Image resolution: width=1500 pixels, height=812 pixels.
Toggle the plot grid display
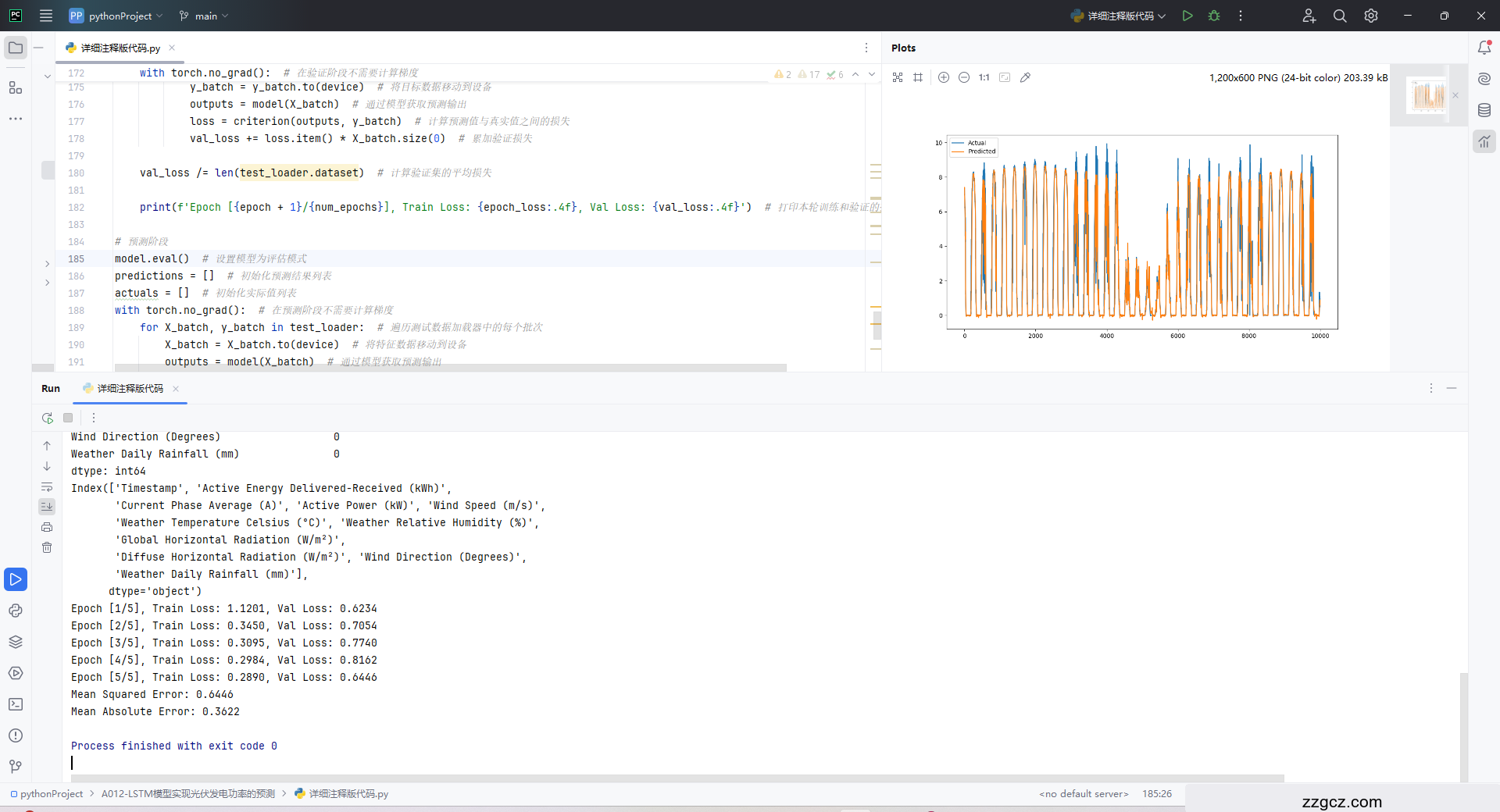pos(918,77)
